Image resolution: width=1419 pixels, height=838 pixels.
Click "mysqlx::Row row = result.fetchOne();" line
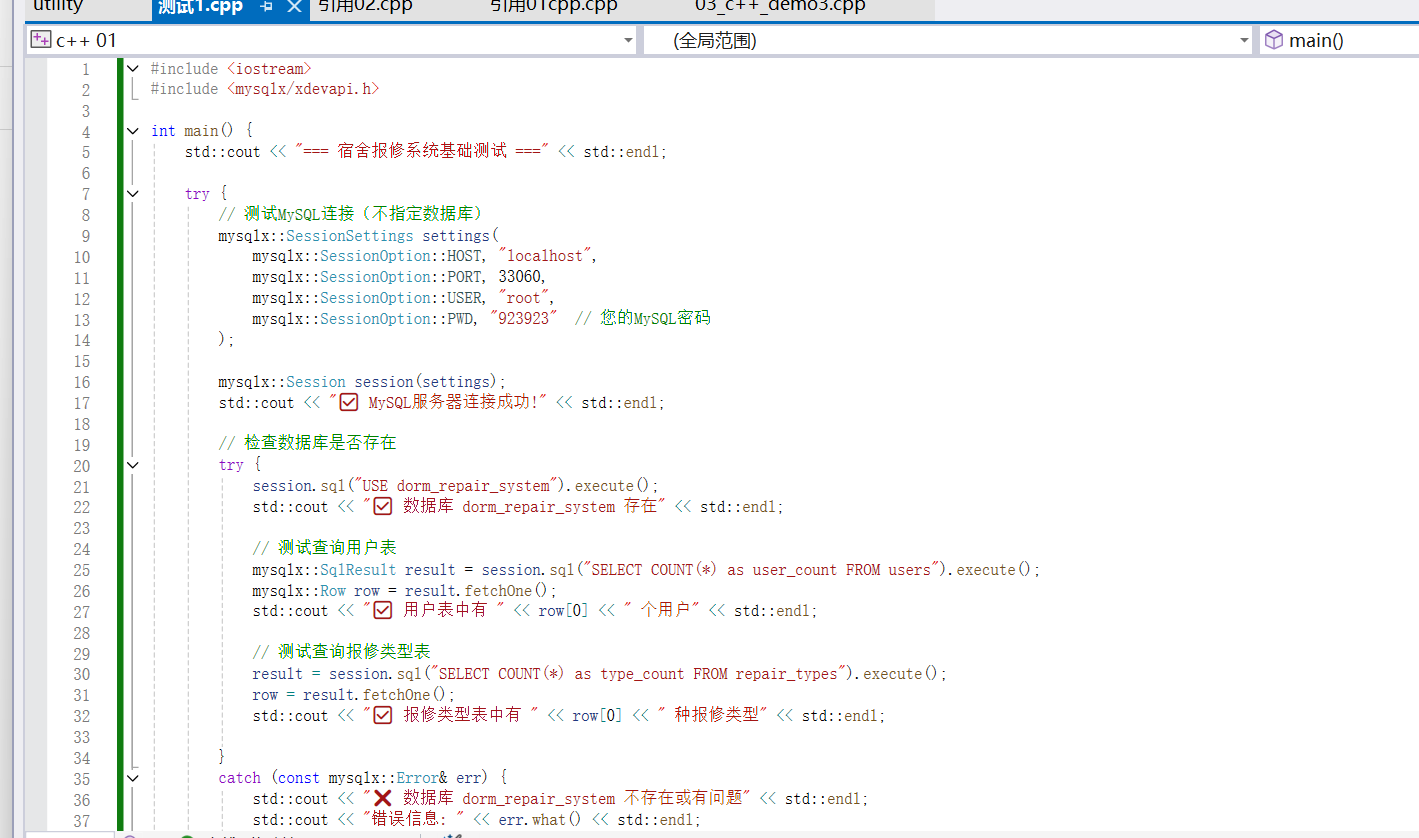[404, 591]
